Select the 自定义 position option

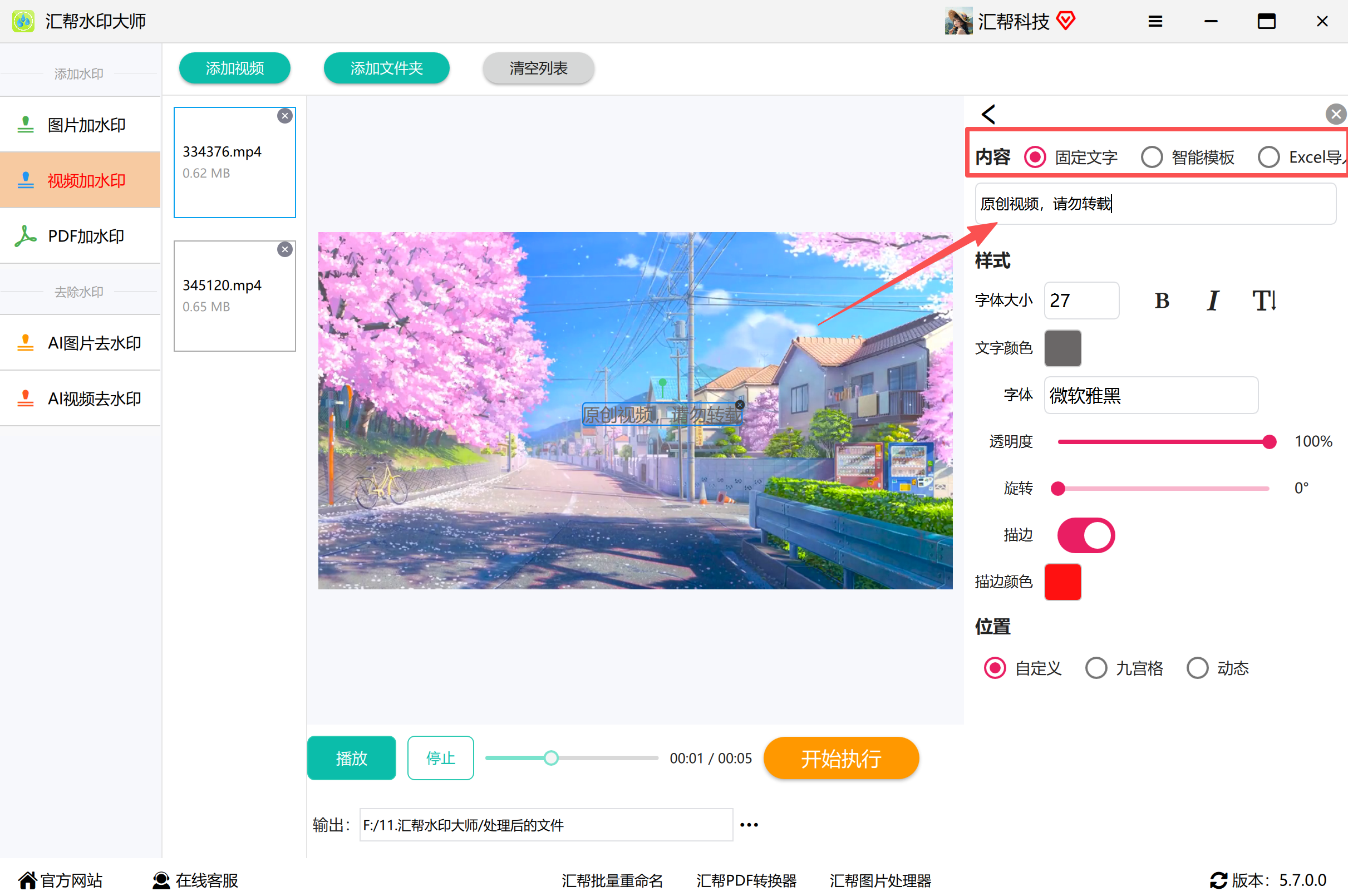995,668
